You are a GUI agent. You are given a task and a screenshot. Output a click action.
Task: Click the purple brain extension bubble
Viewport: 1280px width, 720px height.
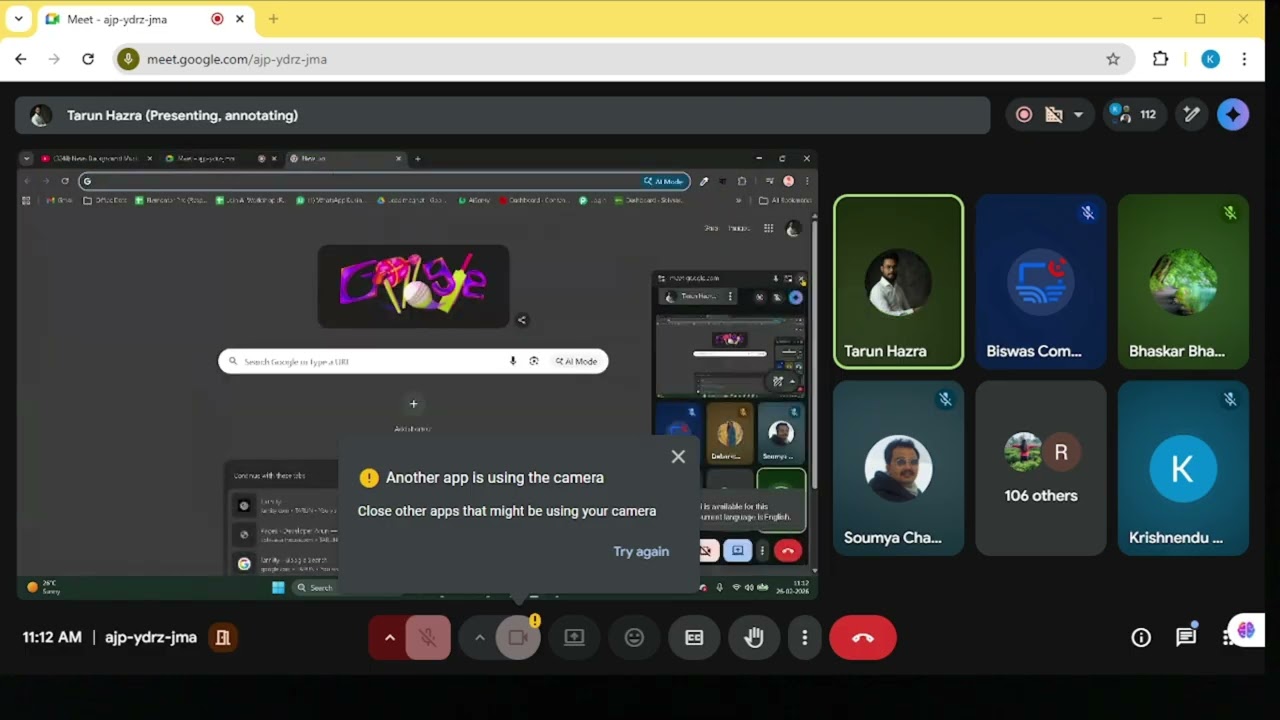click(1246, 630)
